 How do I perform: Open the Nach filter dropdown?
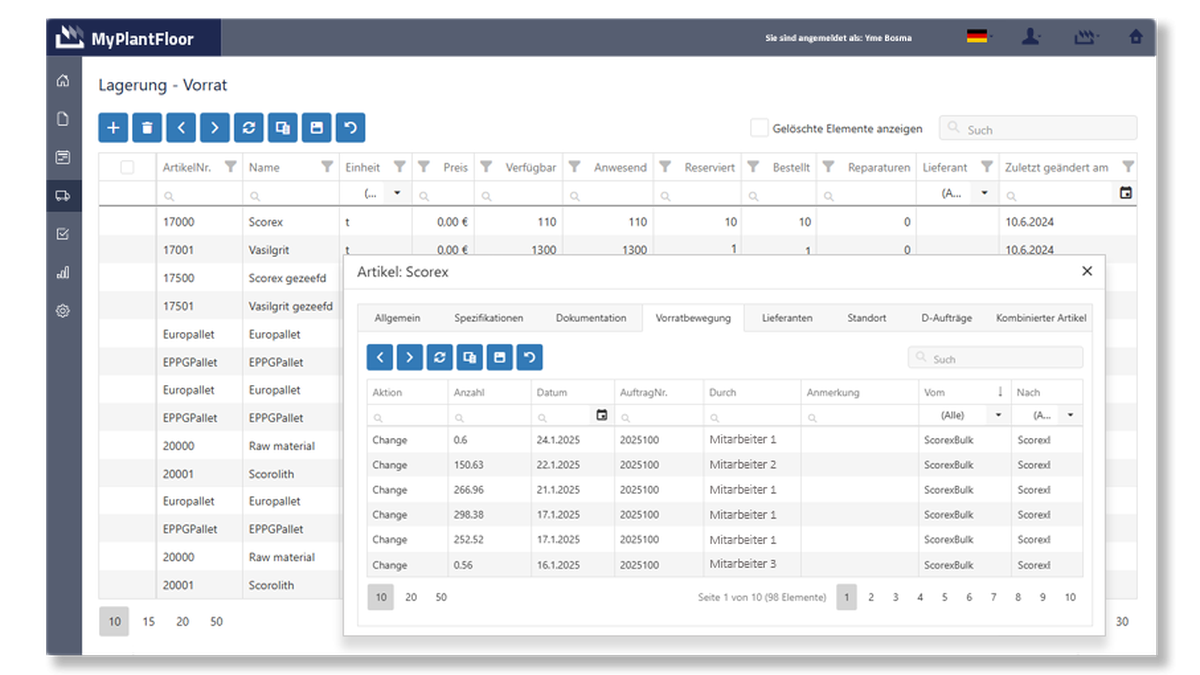pos(1071,415)
